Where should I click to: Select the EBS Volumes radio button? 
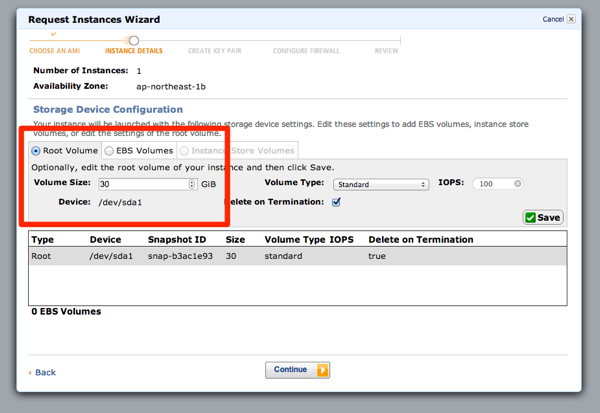pyautogui.click(x=109, y=151)
